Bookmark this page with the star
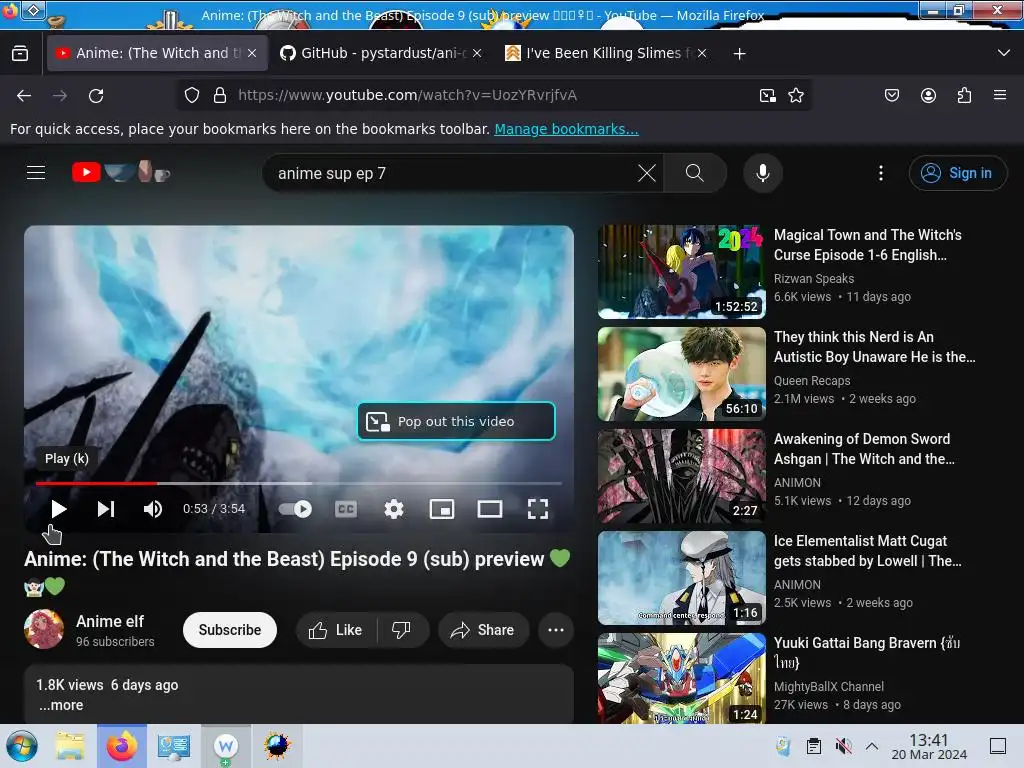 (795, 95)
